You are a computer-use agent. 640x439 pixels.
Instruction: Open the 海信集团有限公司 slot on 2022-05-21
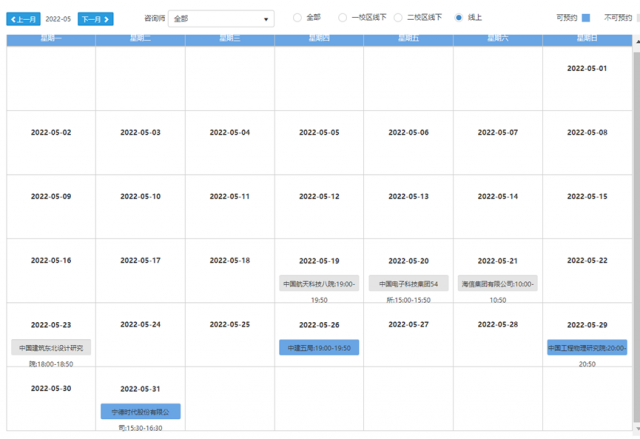click(x=498, y=283)
